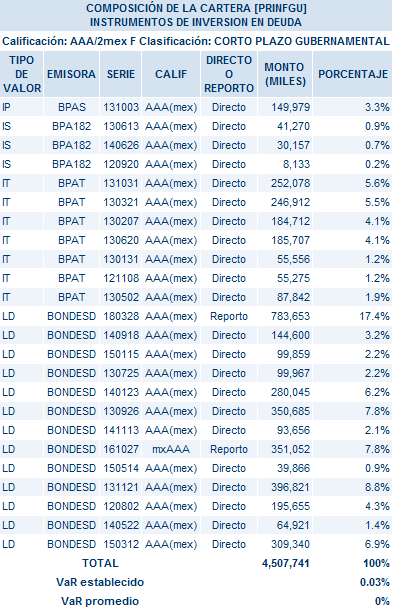Click the VaR establecido label

(100, 582)
